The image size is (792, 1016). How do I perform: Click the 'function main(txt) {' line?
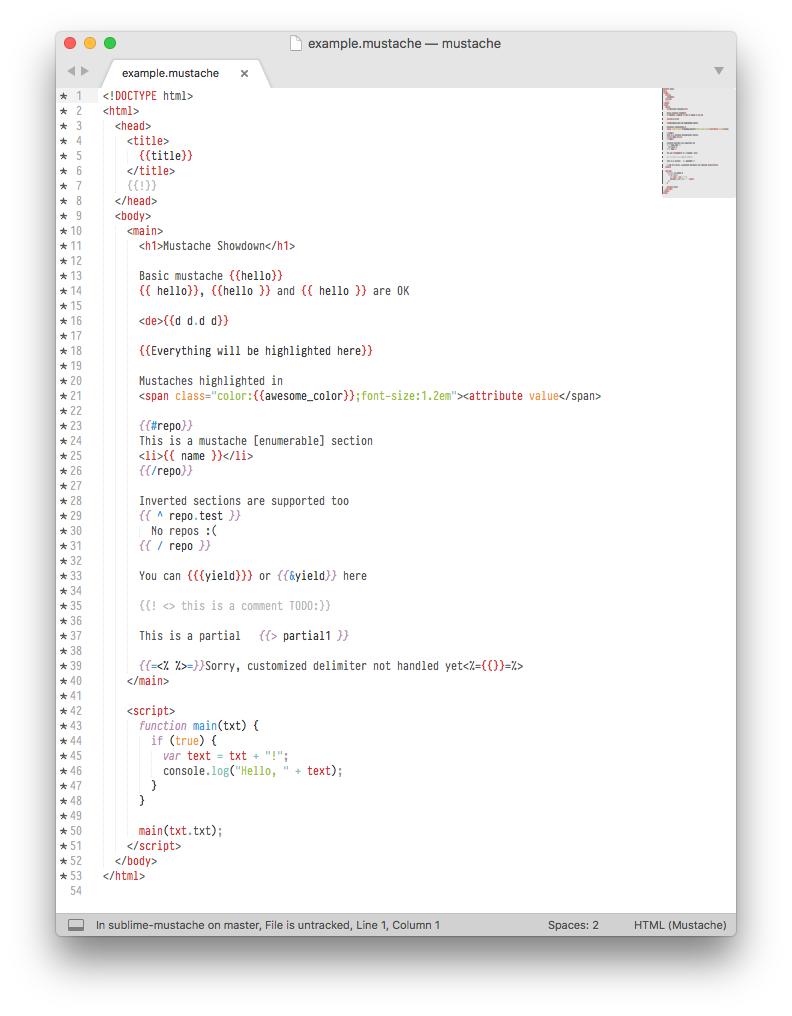point(199,726)
